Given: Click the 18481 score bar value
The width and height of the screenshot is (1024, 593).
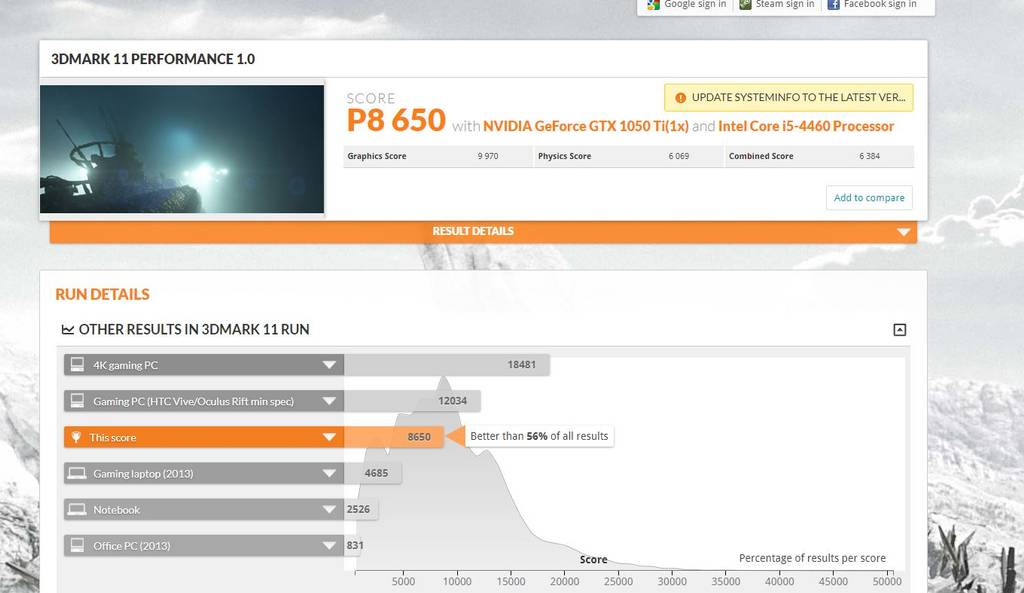Looking at the screenshot, I should (x=521, y=364).
